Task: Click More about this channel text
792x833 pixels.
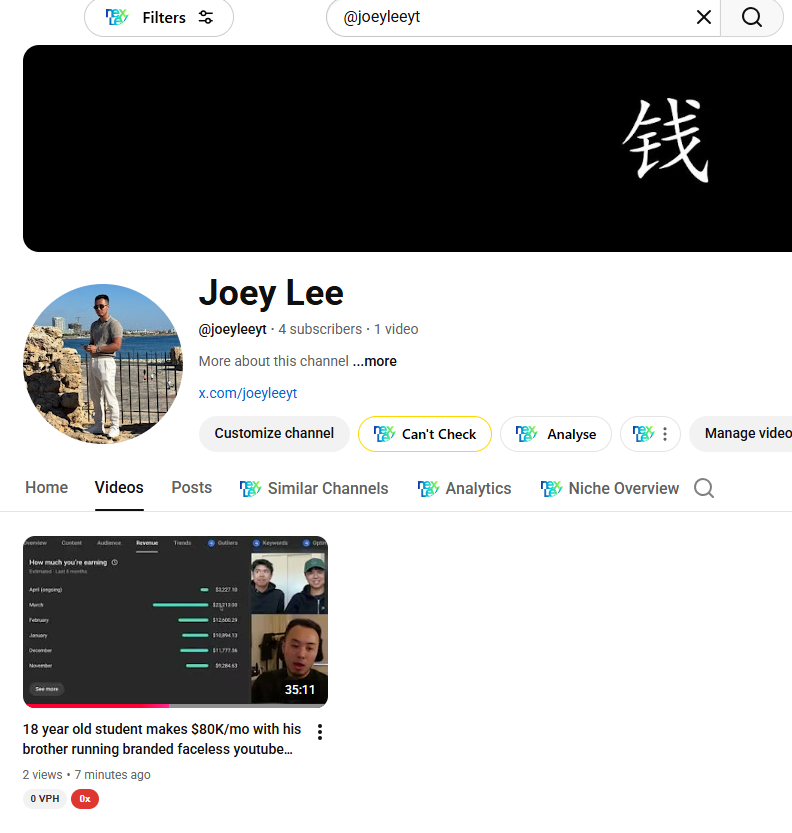Action: [274, 361]
